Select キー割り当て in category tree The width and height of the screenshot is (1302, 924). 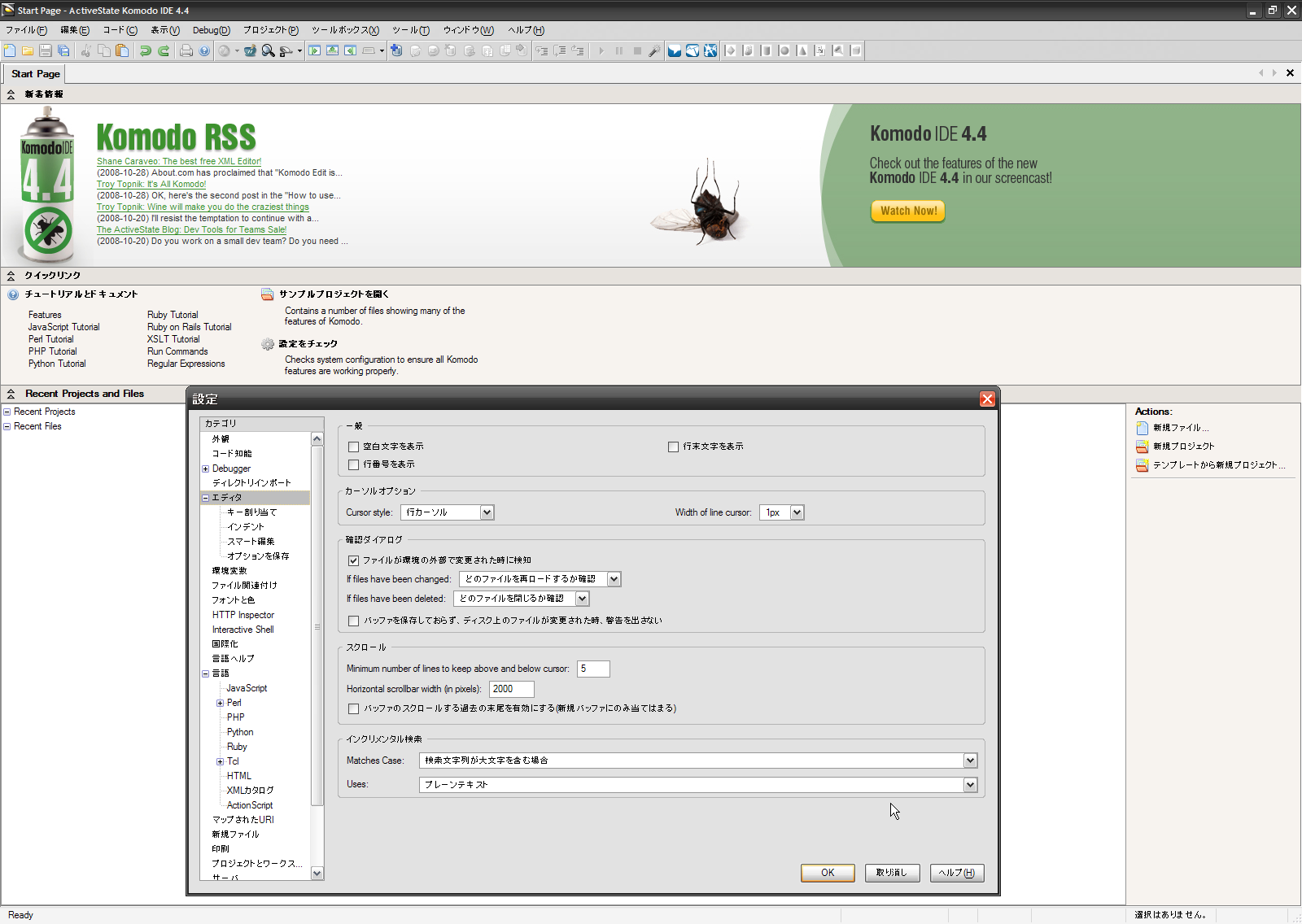(x=252, y=512)
